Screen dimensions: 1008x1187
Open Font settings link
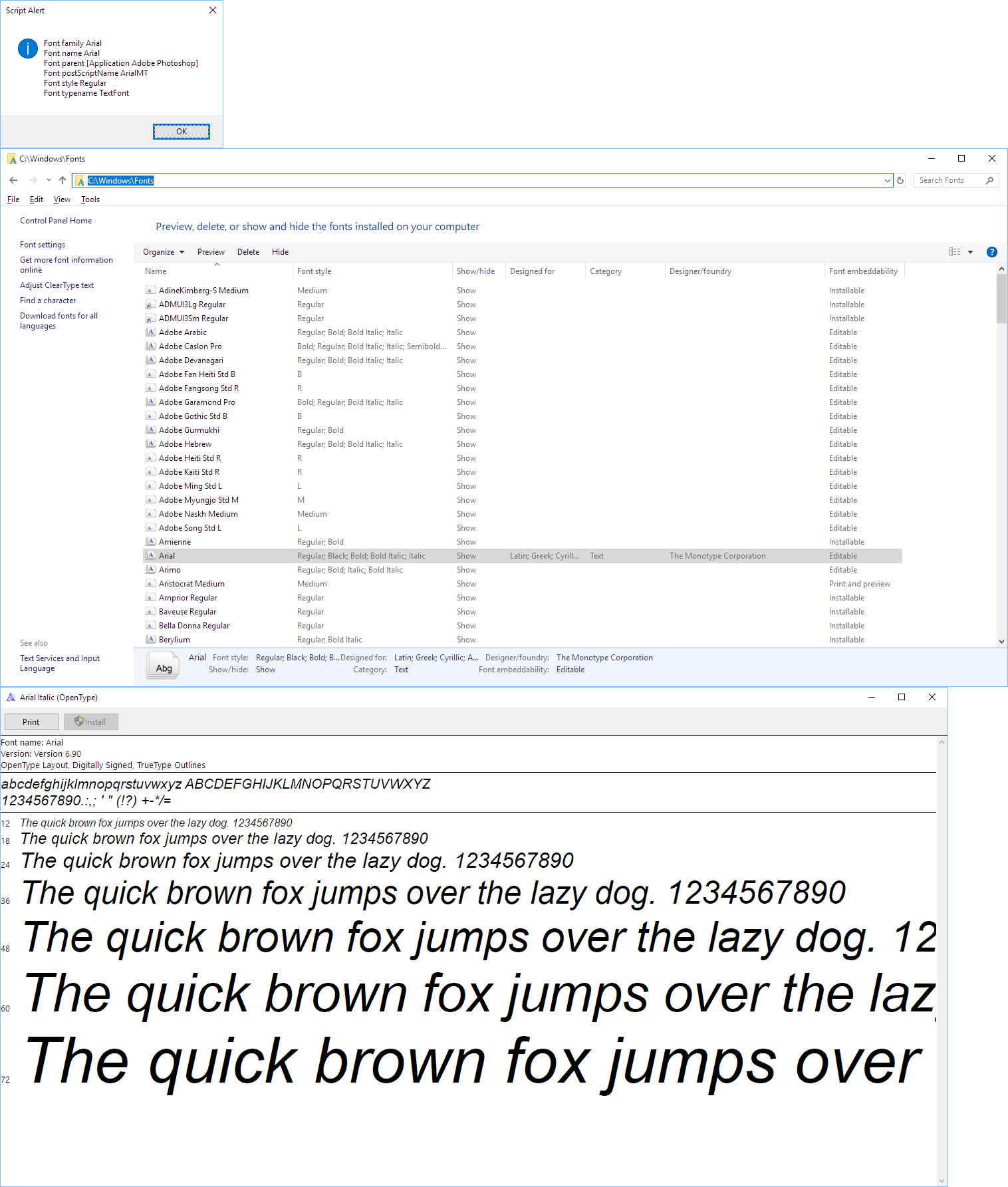[43, 245]
